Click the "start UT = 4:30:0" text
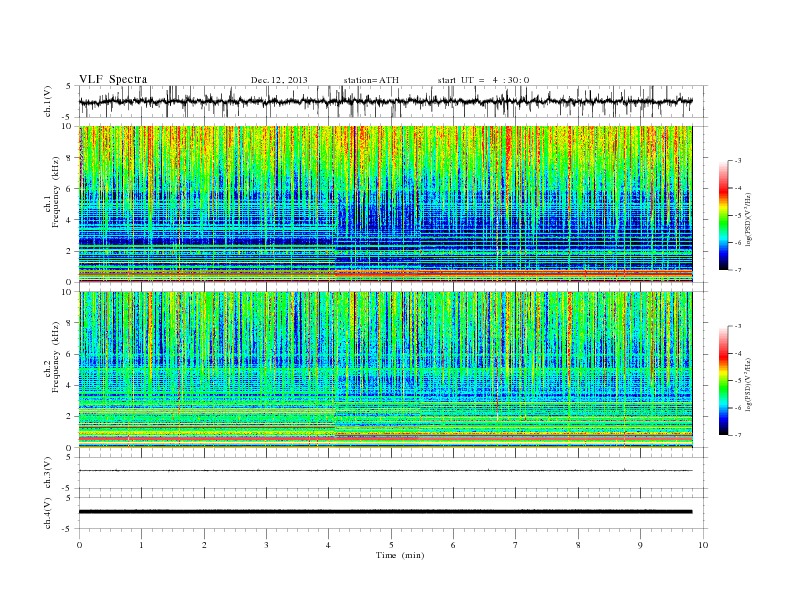 (x=483, y=80)
